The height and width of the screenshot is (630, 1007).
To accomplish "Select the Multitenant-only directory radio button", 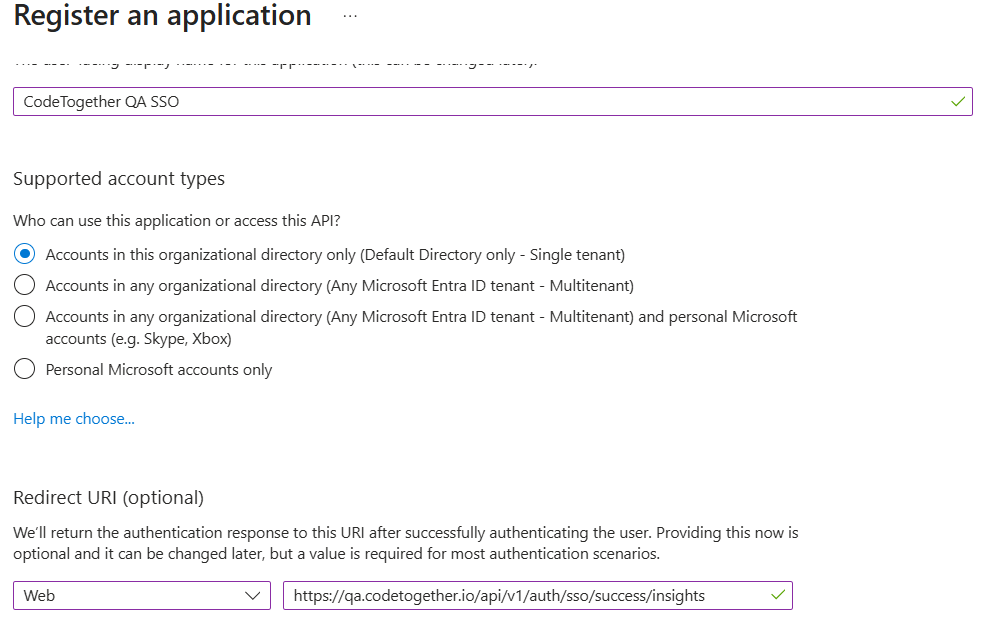I will click(25, 285).
